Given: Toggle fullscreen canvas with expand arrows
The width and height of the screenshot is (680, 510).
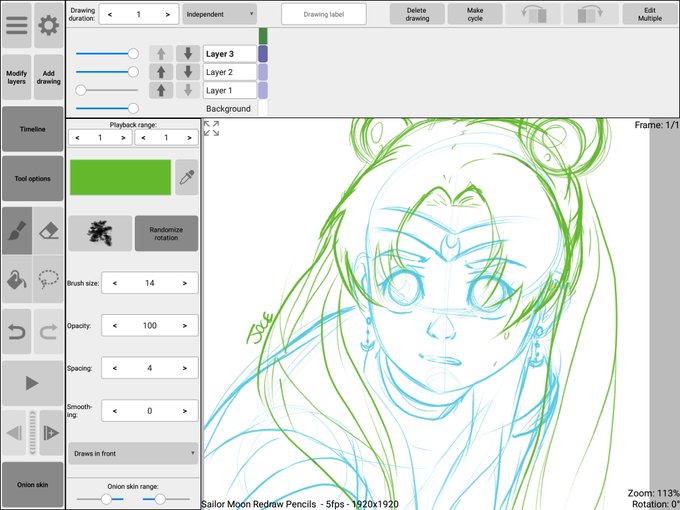Looking at the screenshot, I should (x=211, y=128).
